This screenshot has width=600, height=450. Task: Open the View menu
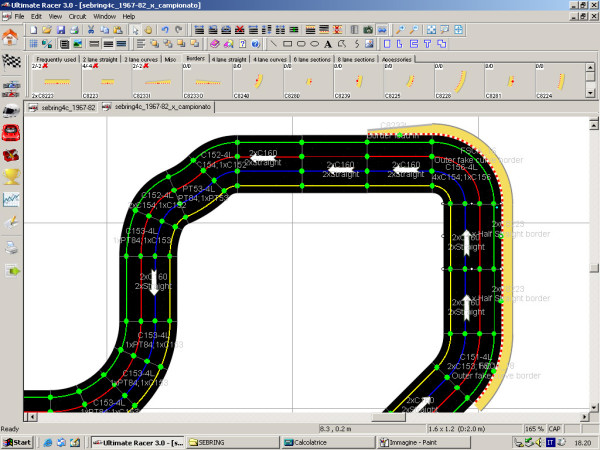57,17
